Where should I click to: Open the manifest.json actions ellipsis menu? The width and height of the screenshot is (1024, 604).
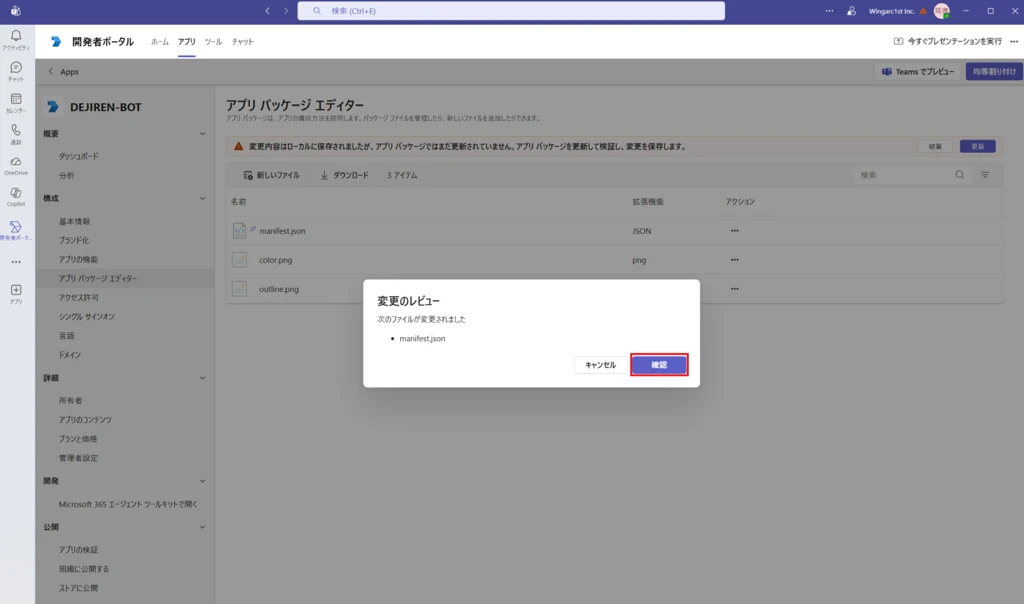(734, 231)
